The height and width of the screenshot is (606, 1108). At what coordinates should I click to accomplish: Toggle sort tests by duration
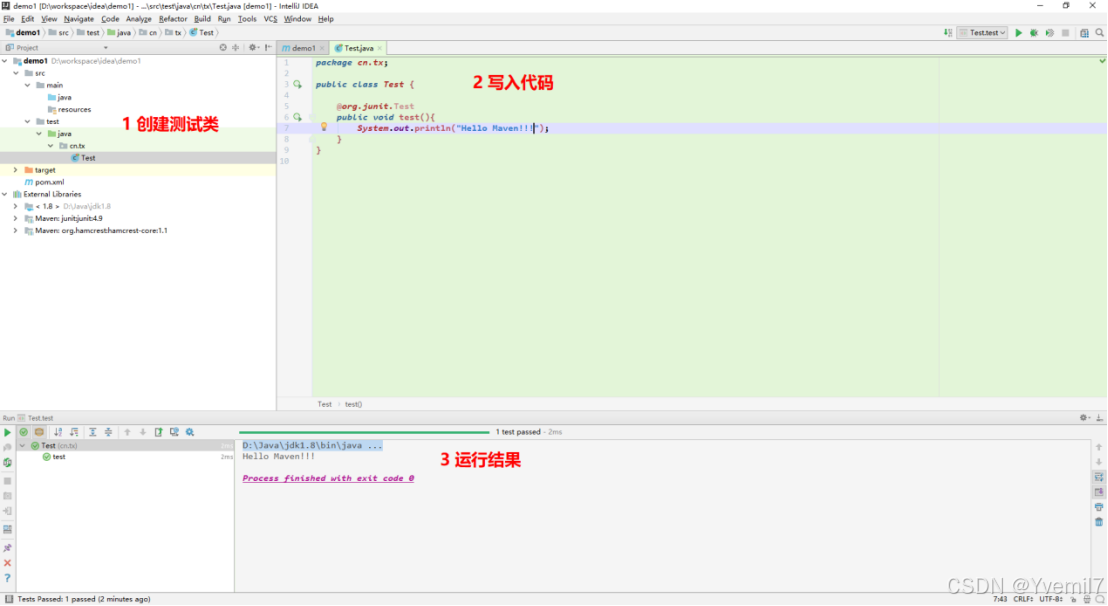[x=73, y=432]
